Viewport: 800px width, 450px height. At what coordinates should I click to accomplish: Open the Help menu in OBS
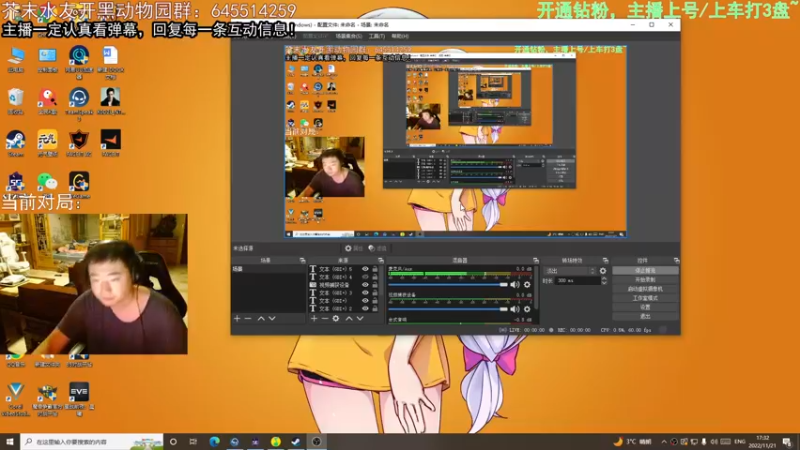400,36
